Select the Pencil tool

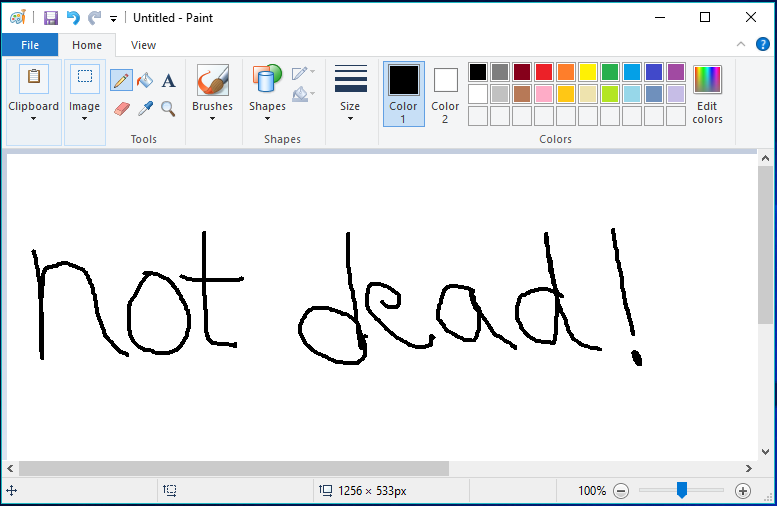pyautogui.click(x=121, y=81)
